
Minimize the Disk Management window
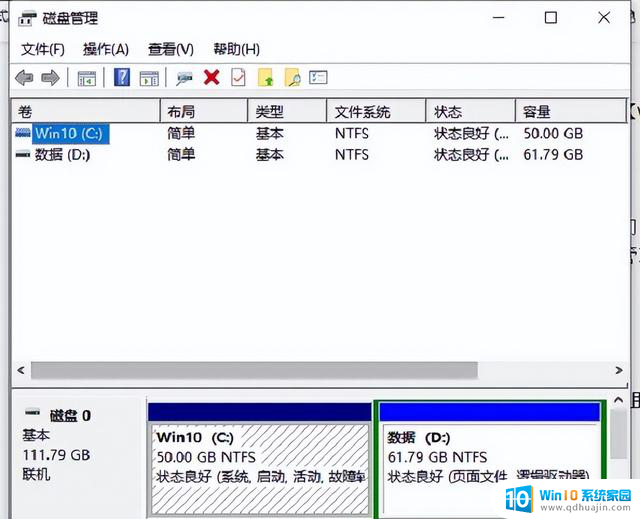498,18
